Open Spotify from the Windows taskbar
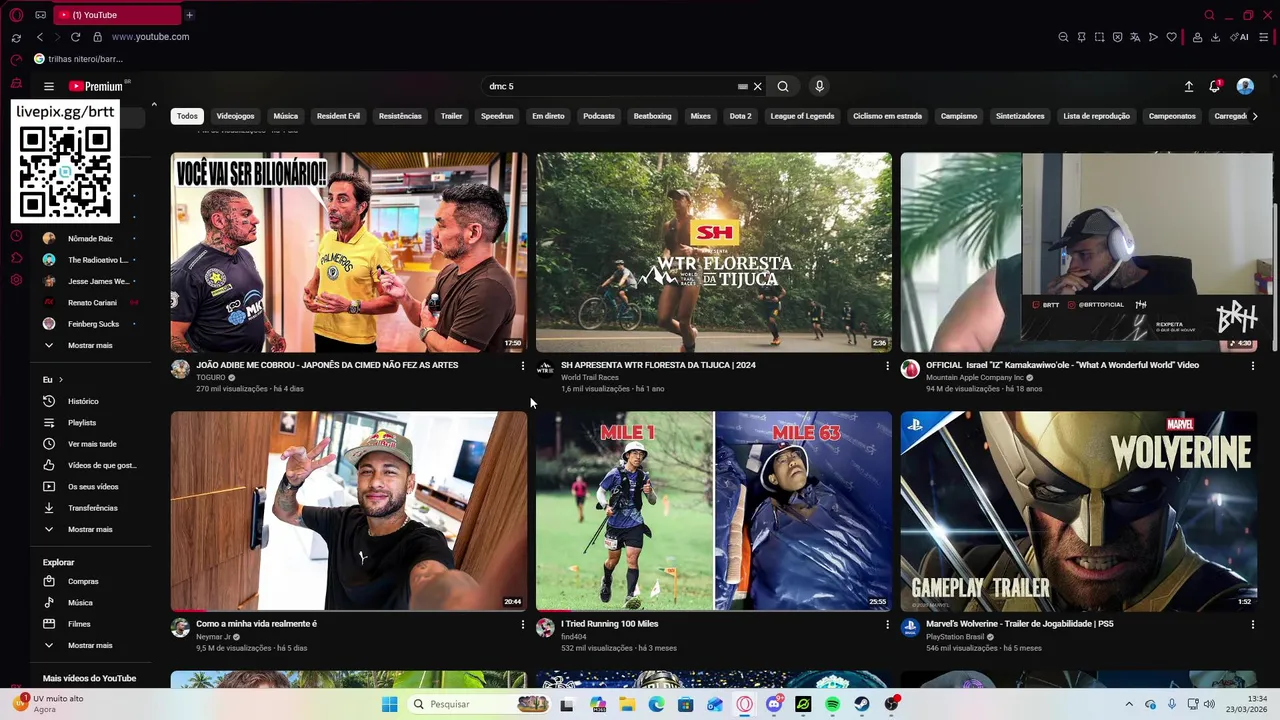Image resolution: width=1280 pixels, height=720 pixels. coord(832,704)
